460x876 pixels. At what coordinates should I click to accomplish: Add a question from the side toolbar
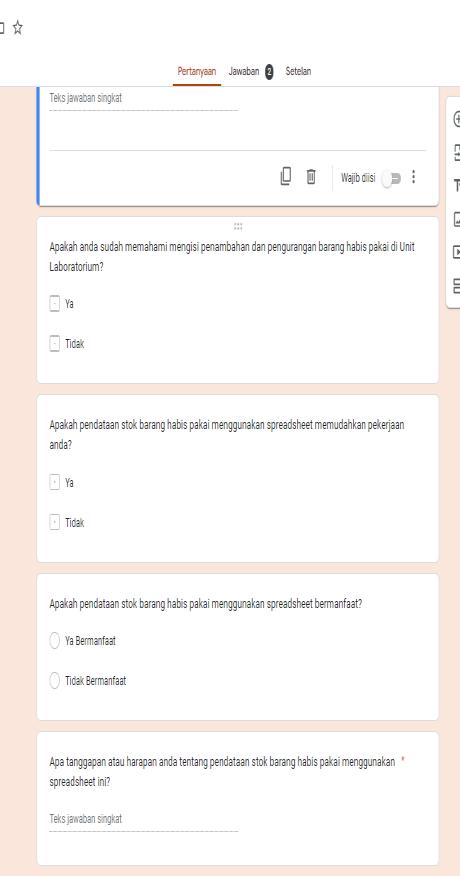456,119
